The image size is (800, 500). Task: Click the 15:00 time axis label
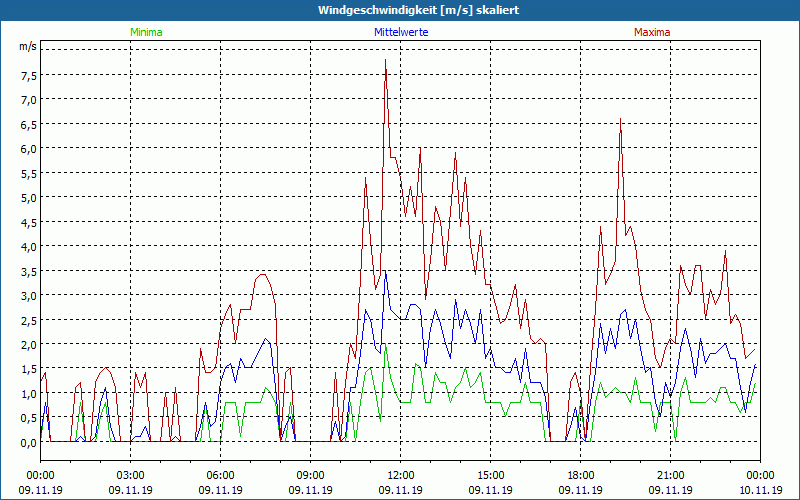pos(490,476)
